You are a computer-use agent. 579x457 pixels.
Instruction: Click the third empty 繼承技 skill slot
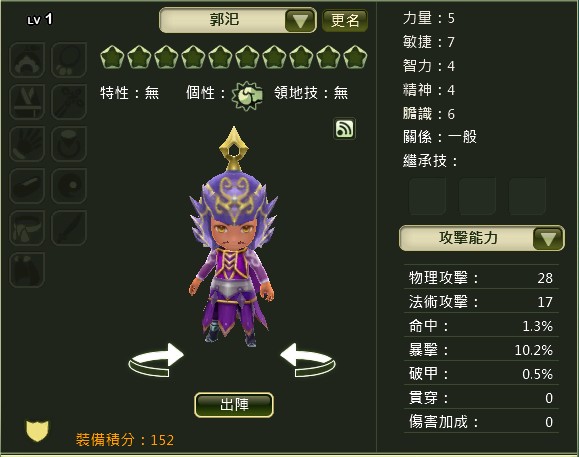coord(527,196)
